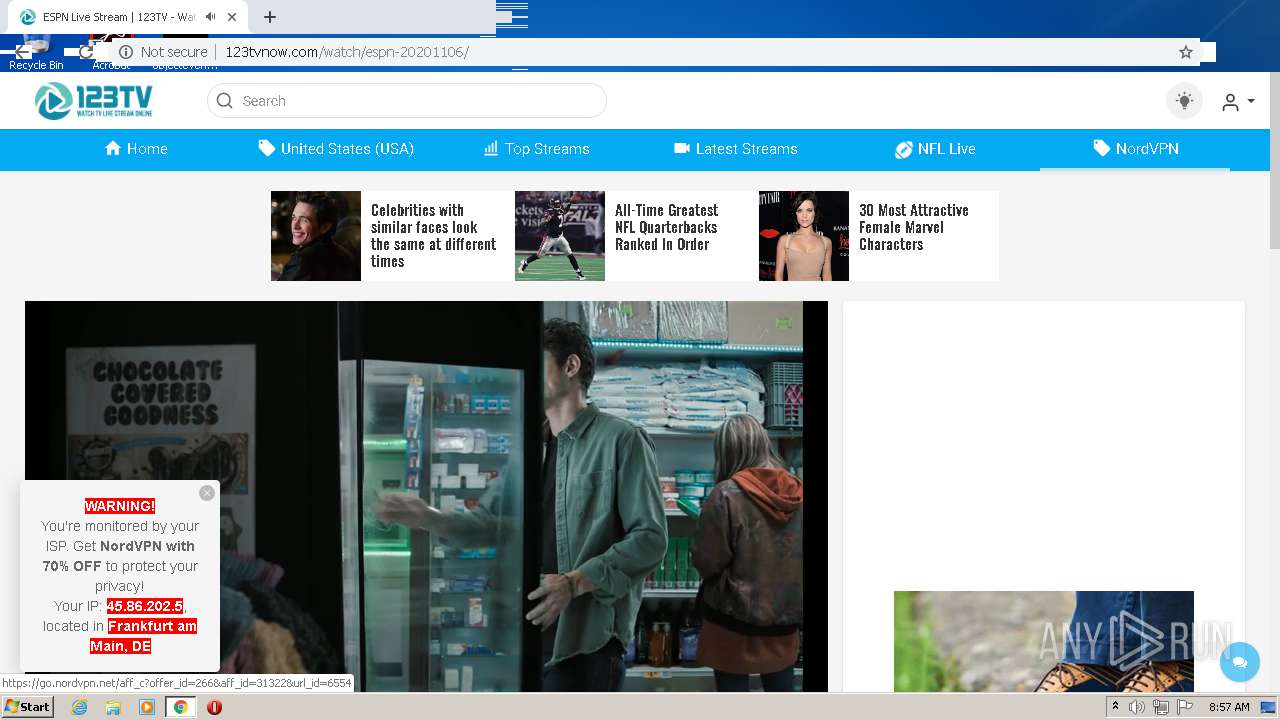Open the user account dropdown
Screen dimensions: 1280x720
[x=1238, y=102]
